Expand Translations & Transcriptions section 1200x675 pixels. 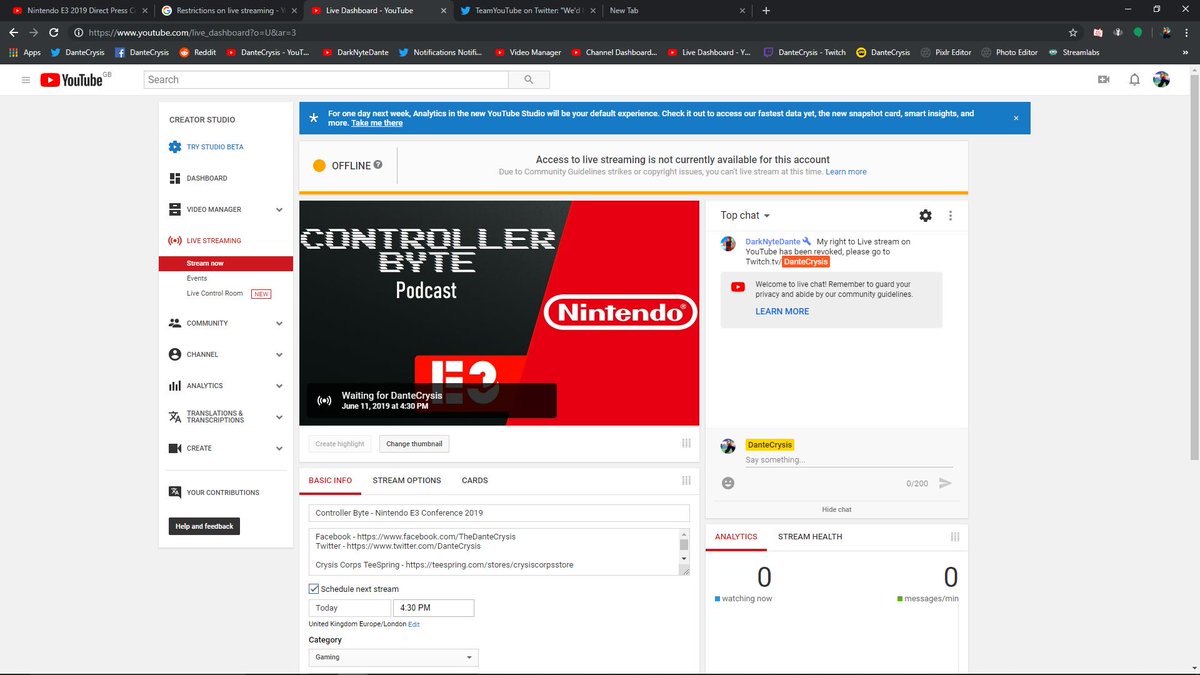(279, 417)
